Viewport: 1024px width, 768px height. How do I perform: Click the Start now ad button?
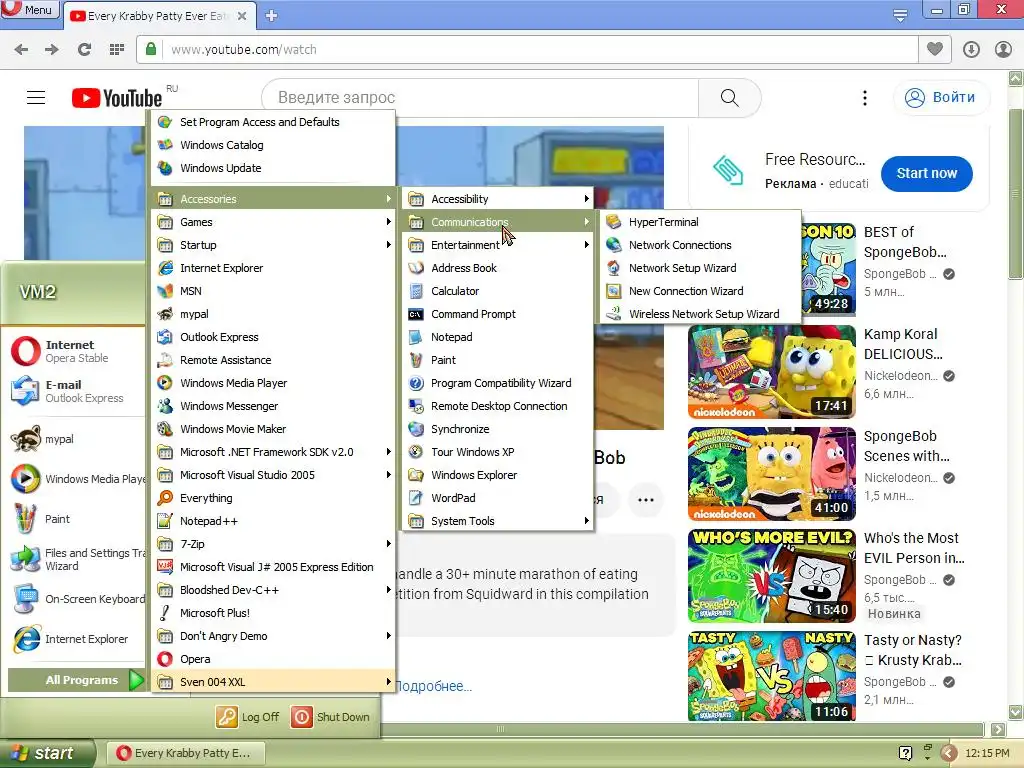click(926, 173)
